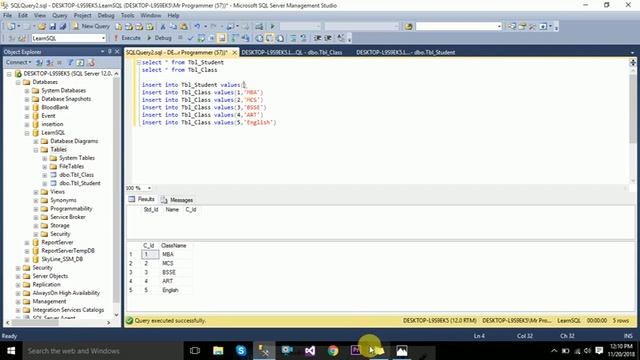Switch to the Messages tab in results pane

[177, 200]
